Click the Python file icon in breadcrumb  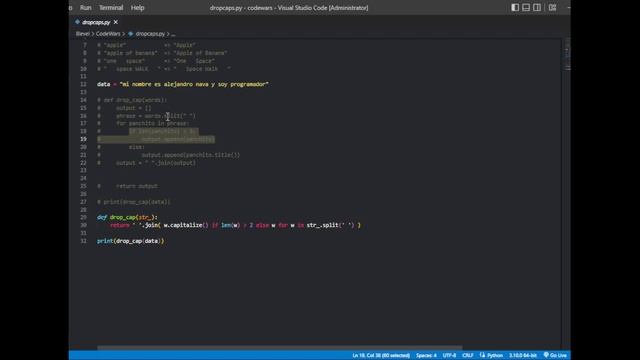coord(131,34)
